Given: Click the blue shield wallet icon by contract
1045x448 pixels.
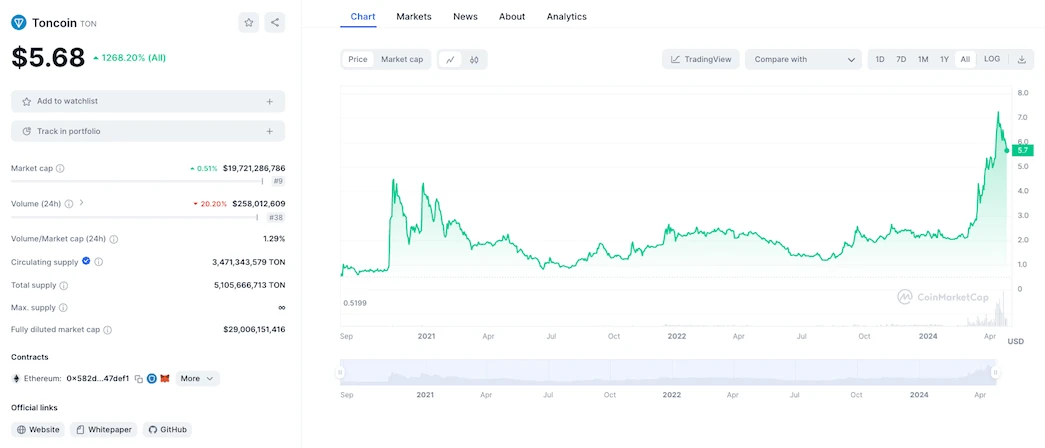Looking at the screenshot, I should (x=151, y=379).
